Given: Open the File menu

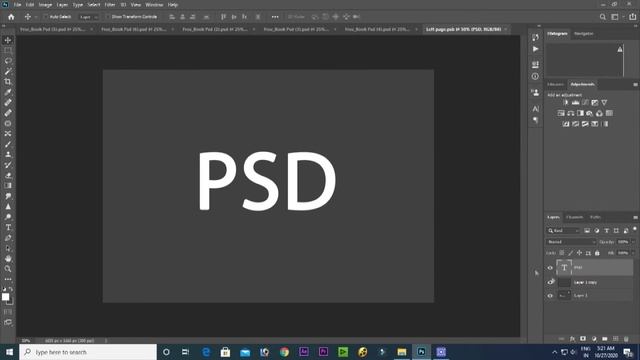Looking at the screenshot, I should 18,4.
